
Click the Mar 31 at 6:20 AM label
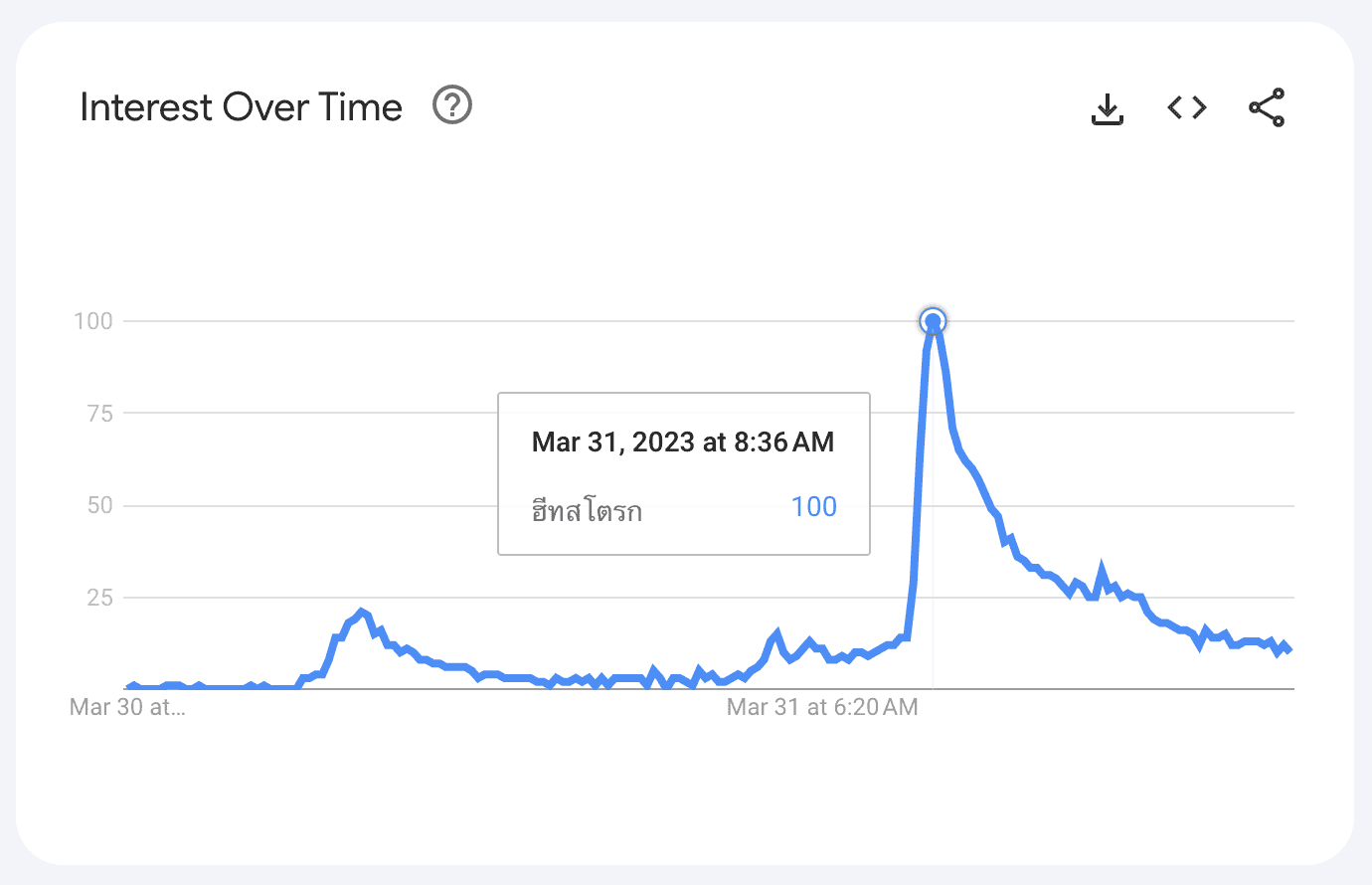(x=822, y=707)
